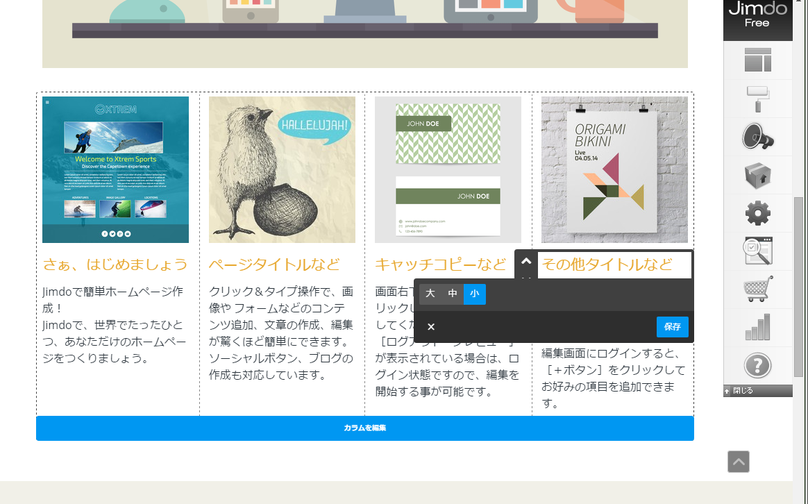
Task: Select the Xtrem Sports website thumbnail
Action: pyautogui.click(x=115, y=170)
